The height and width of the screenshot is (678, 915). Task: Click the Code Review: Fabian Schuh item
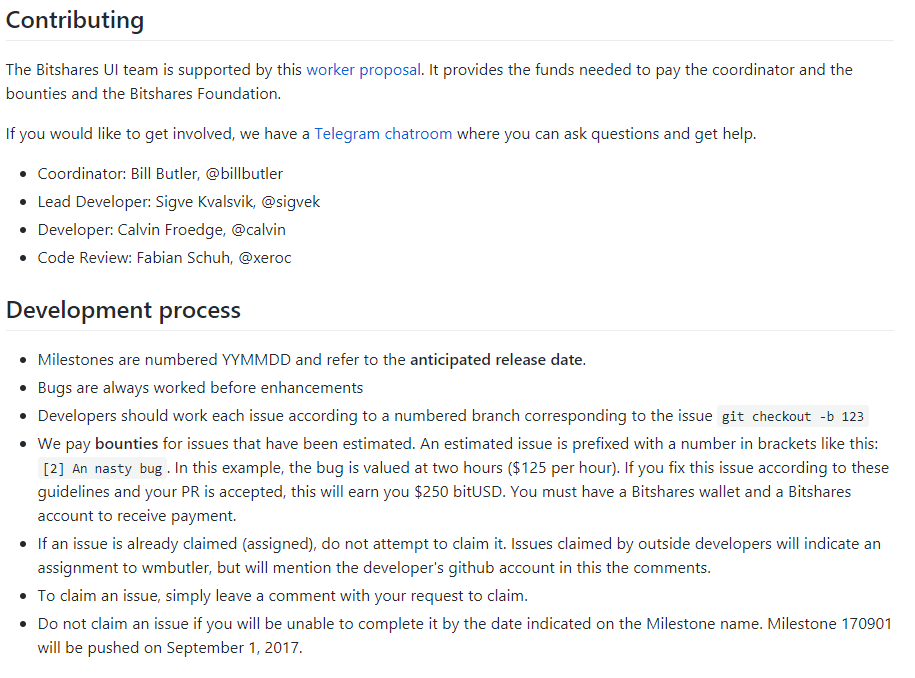pos(165,258)
